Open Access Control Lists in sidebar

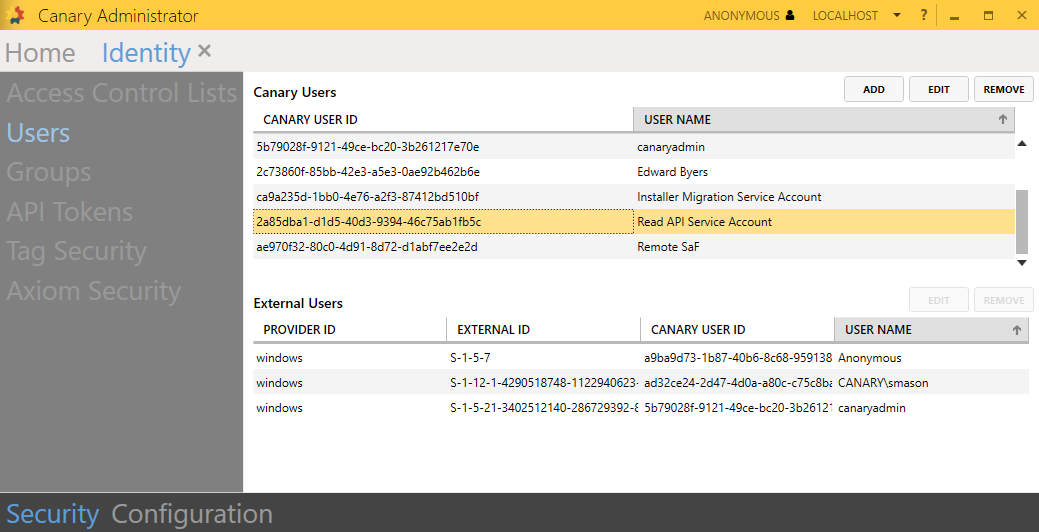pos(121,93)
